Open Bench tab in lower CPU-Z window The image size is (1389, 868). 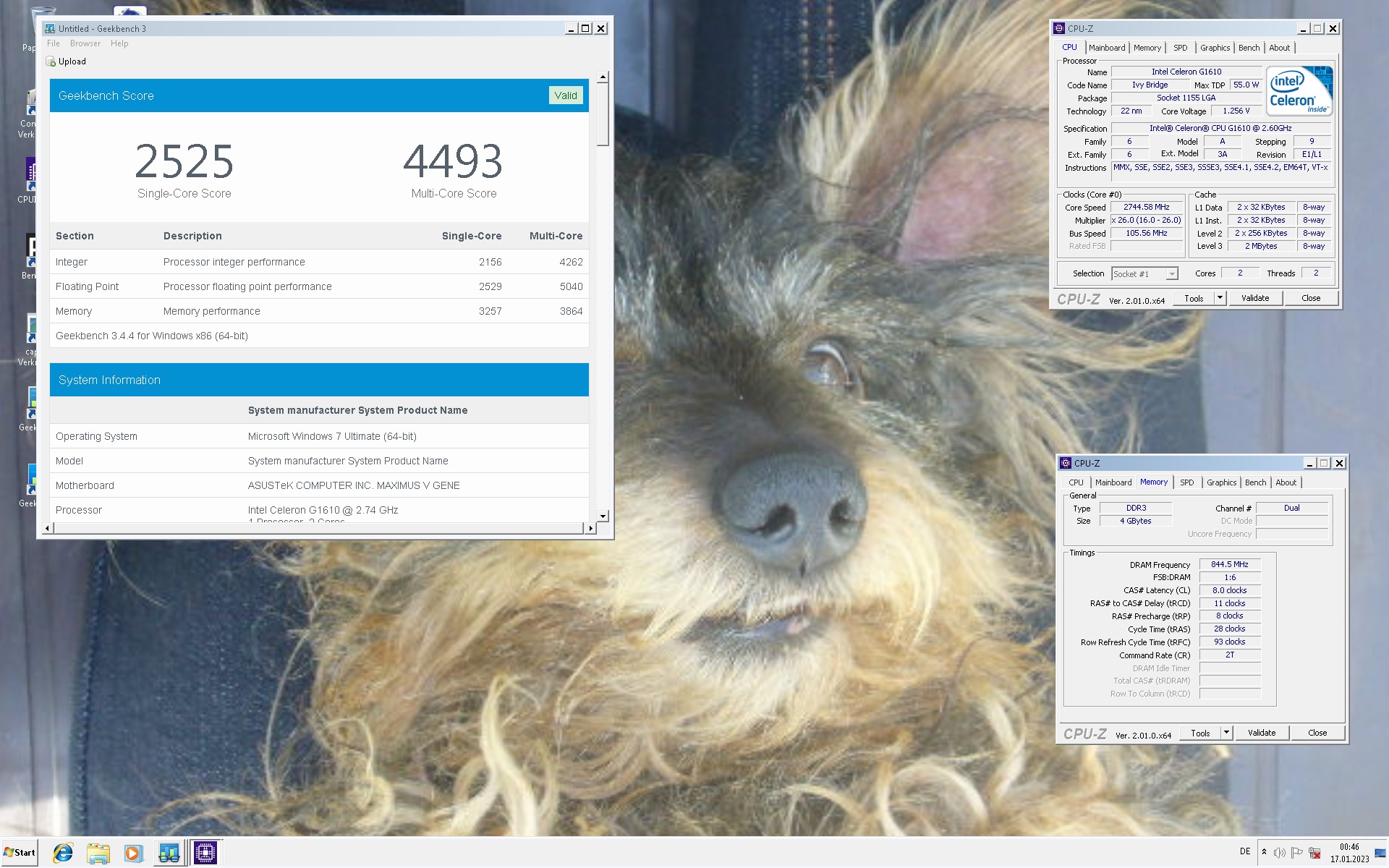click(x=1255, y=482)
